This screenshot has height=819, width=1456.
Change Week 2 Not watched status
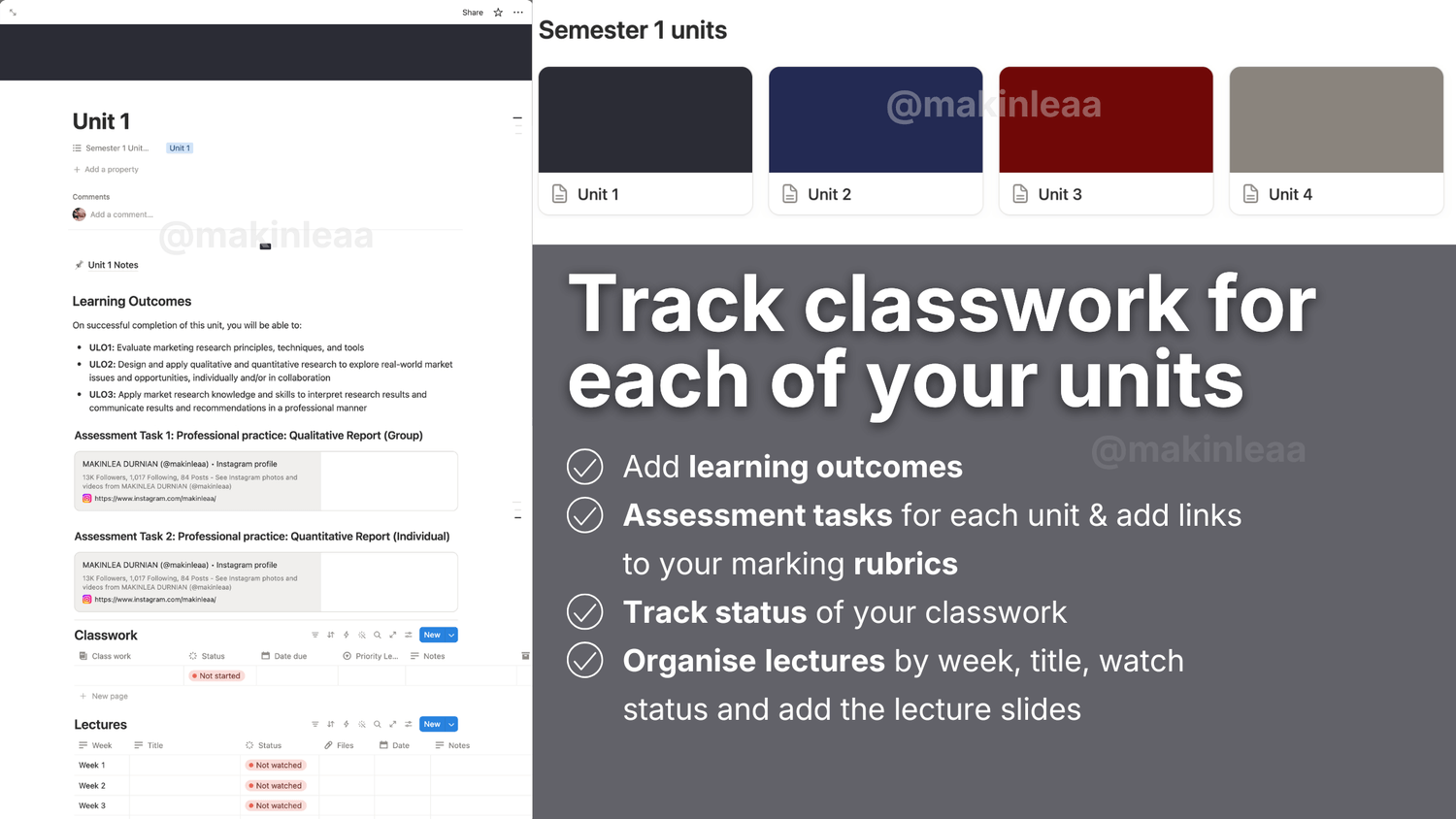(x=275, y=786)
